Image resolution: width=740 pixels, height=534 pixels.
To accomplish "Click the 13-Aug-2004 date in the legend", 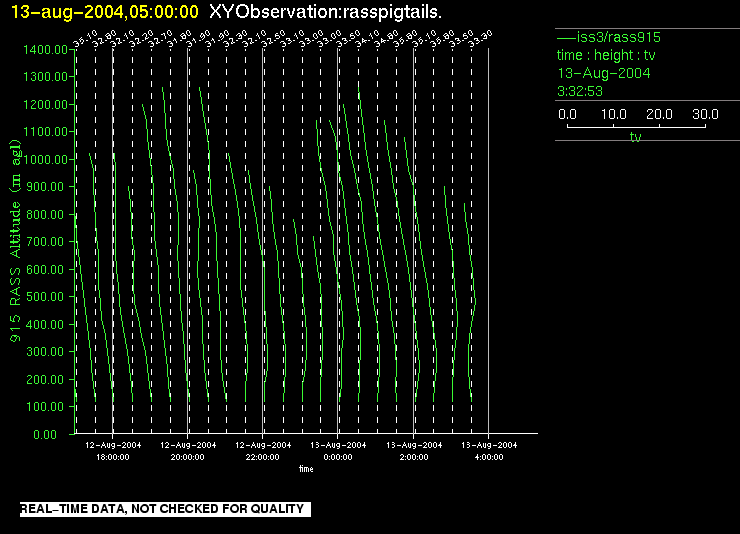I will pyautogui.click(x=604, y=73).
